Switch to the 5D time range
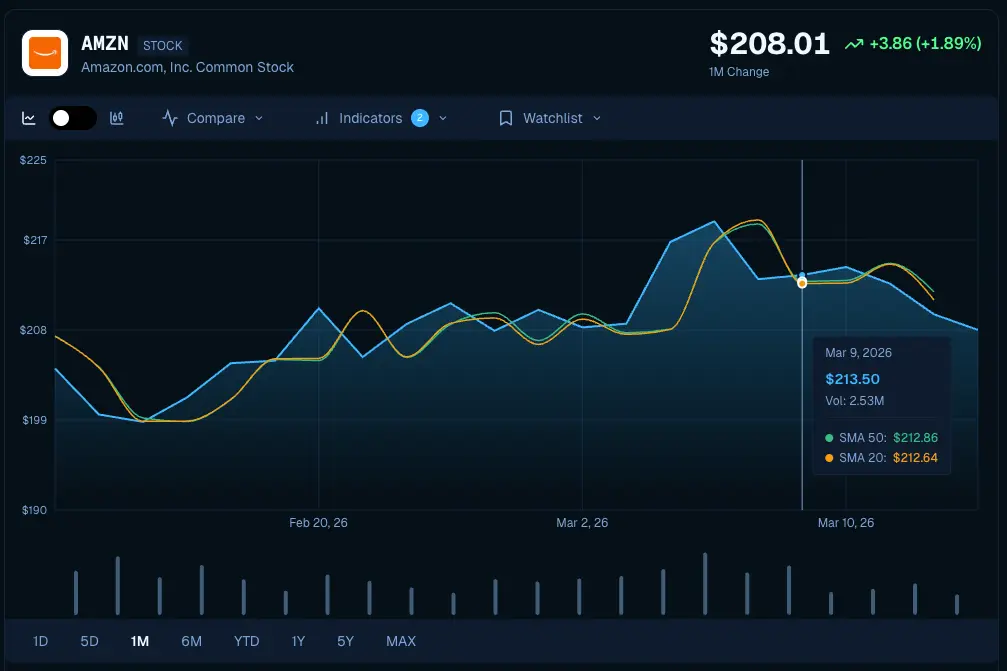This screenshot has height=671, width=1007. pos(89,641)
